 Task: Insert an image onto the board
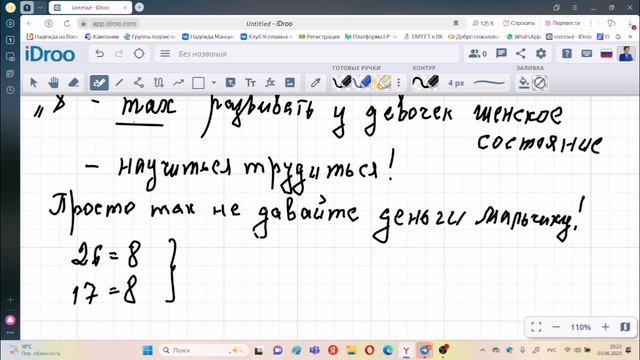[x=290, y=83]
